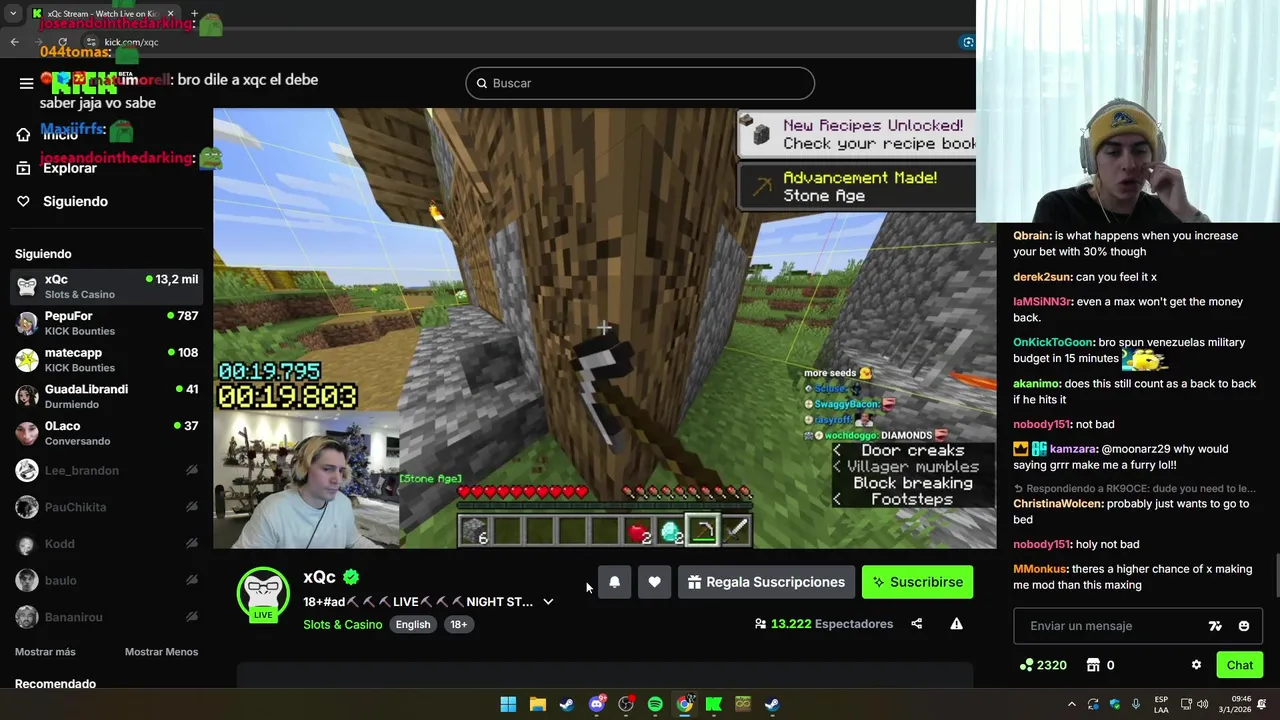The width and height of the screenshot is (1280, 720).
Task: Click xQc verified badge checkmark
Action: tap(351, 577)
